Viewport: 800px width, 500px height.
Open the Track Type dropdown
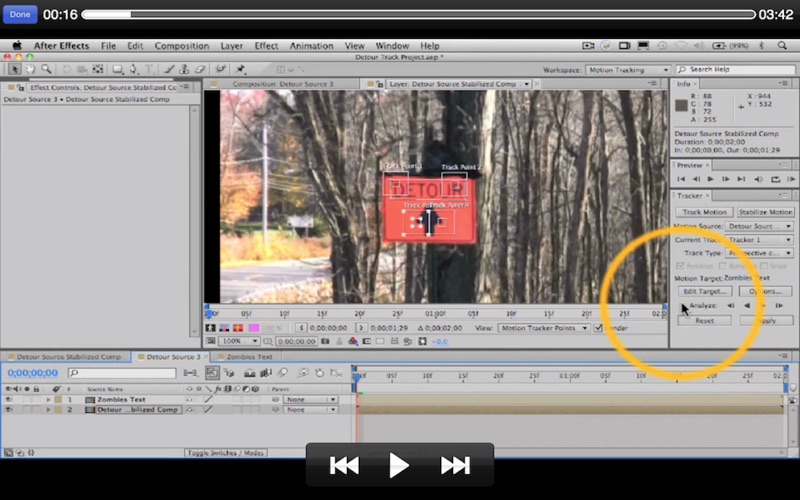click(x=759, y=253)
